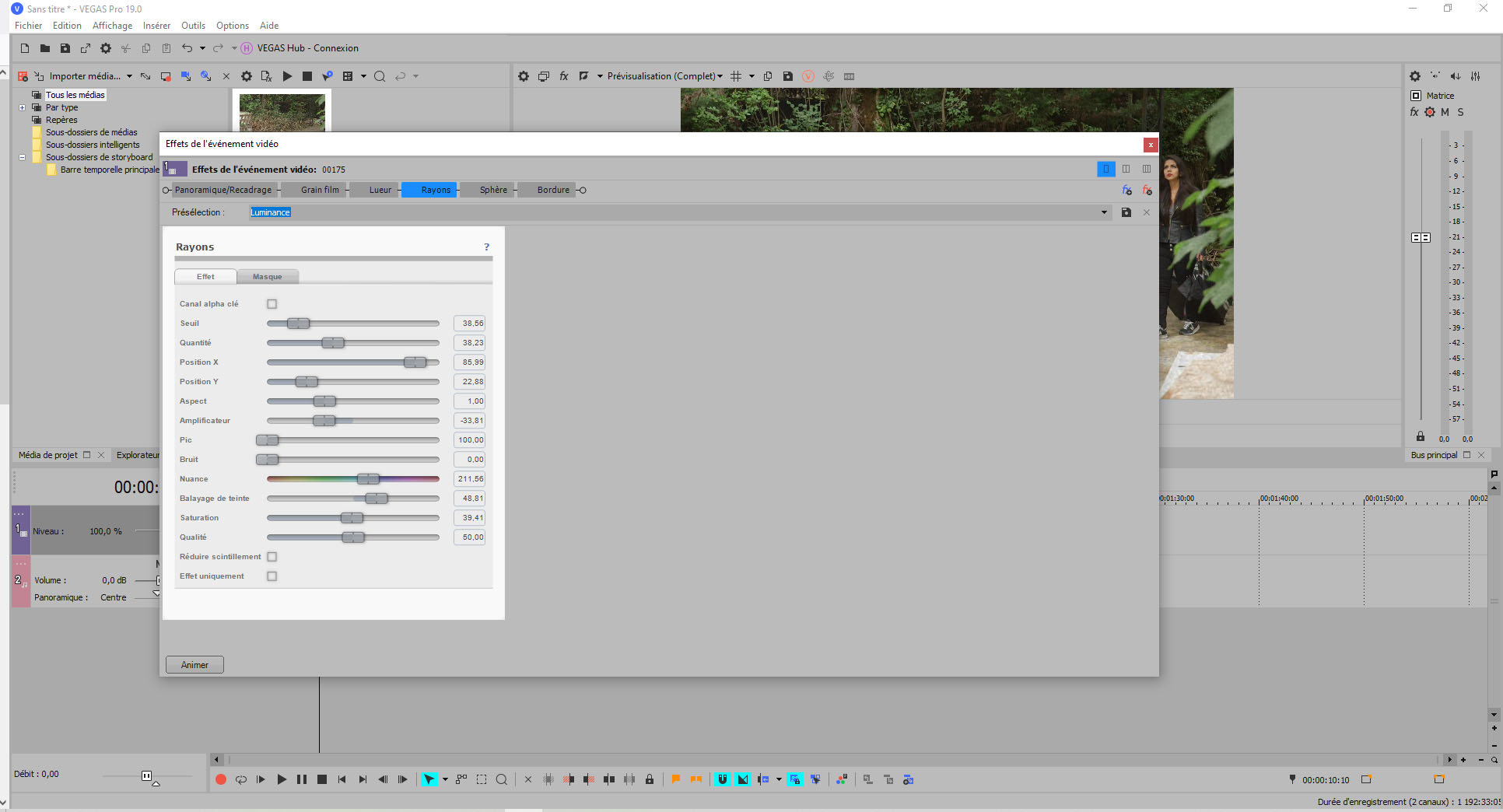Click the Animer button
This screenshot has height=812, width=1503.
pyautogui.click(x=194, y=665)
